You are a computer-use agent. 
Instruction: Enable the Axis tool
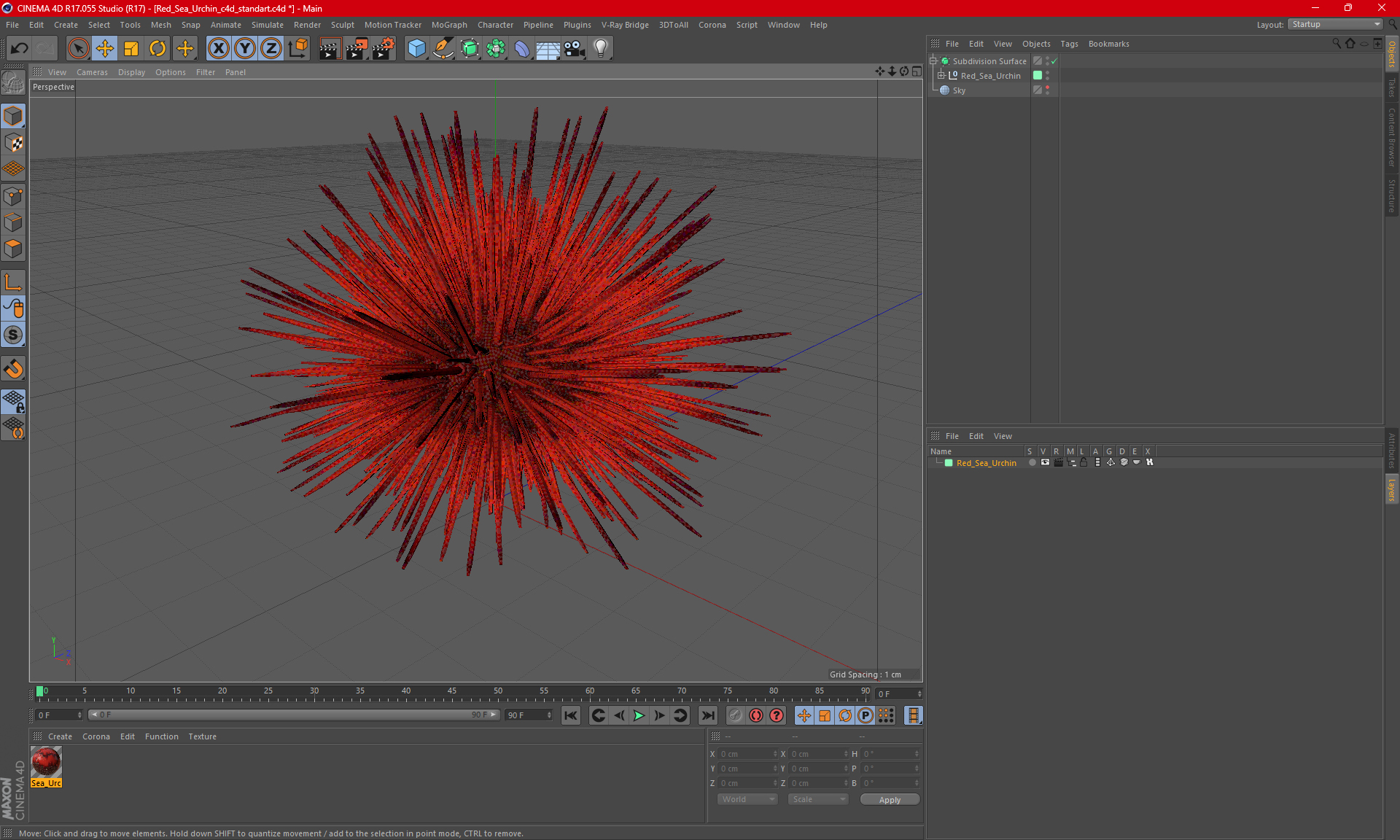click(x=13, y=282)
